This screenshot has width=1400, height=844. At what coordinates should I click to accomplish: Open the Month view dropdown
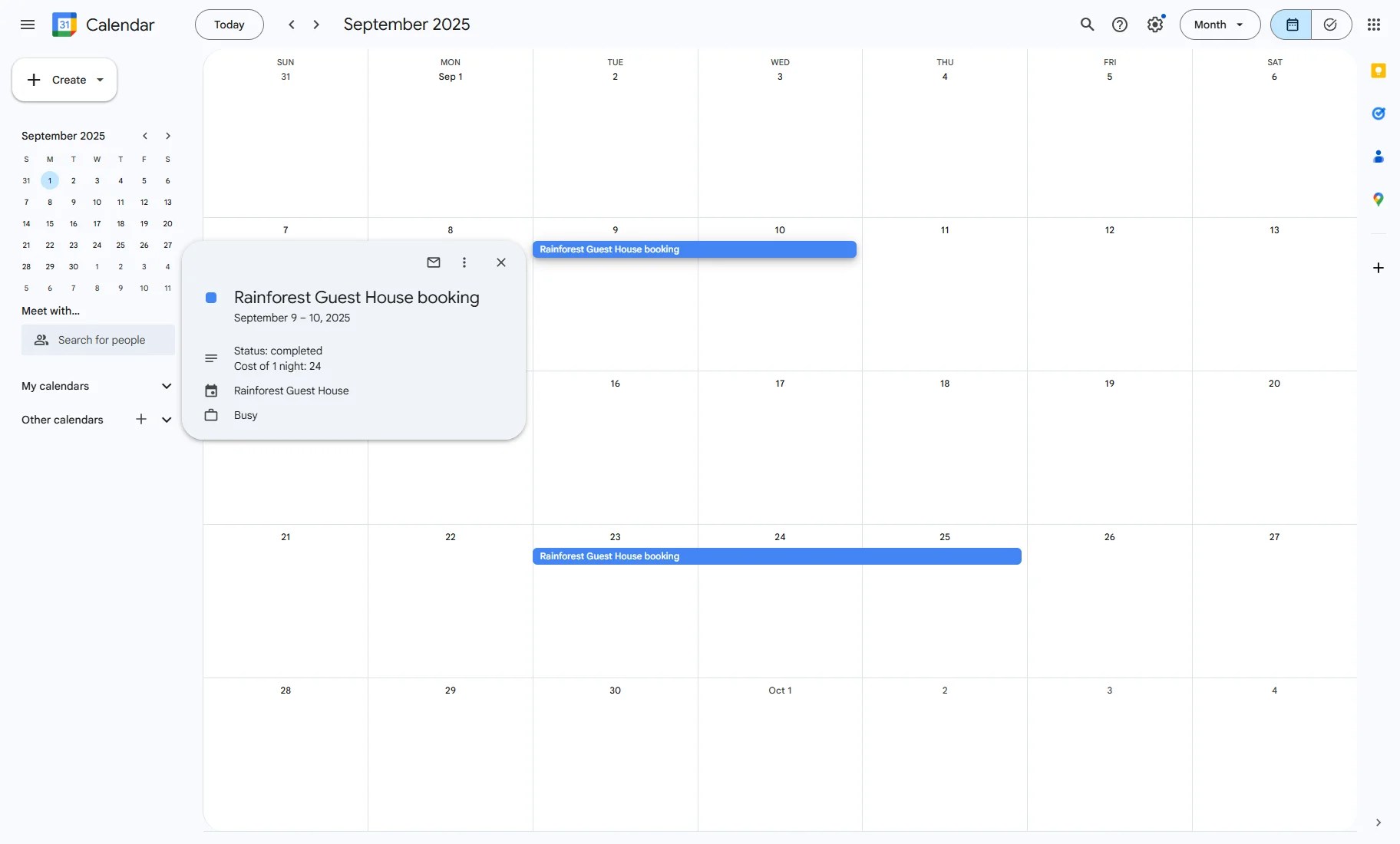(x=1220, y=25)
